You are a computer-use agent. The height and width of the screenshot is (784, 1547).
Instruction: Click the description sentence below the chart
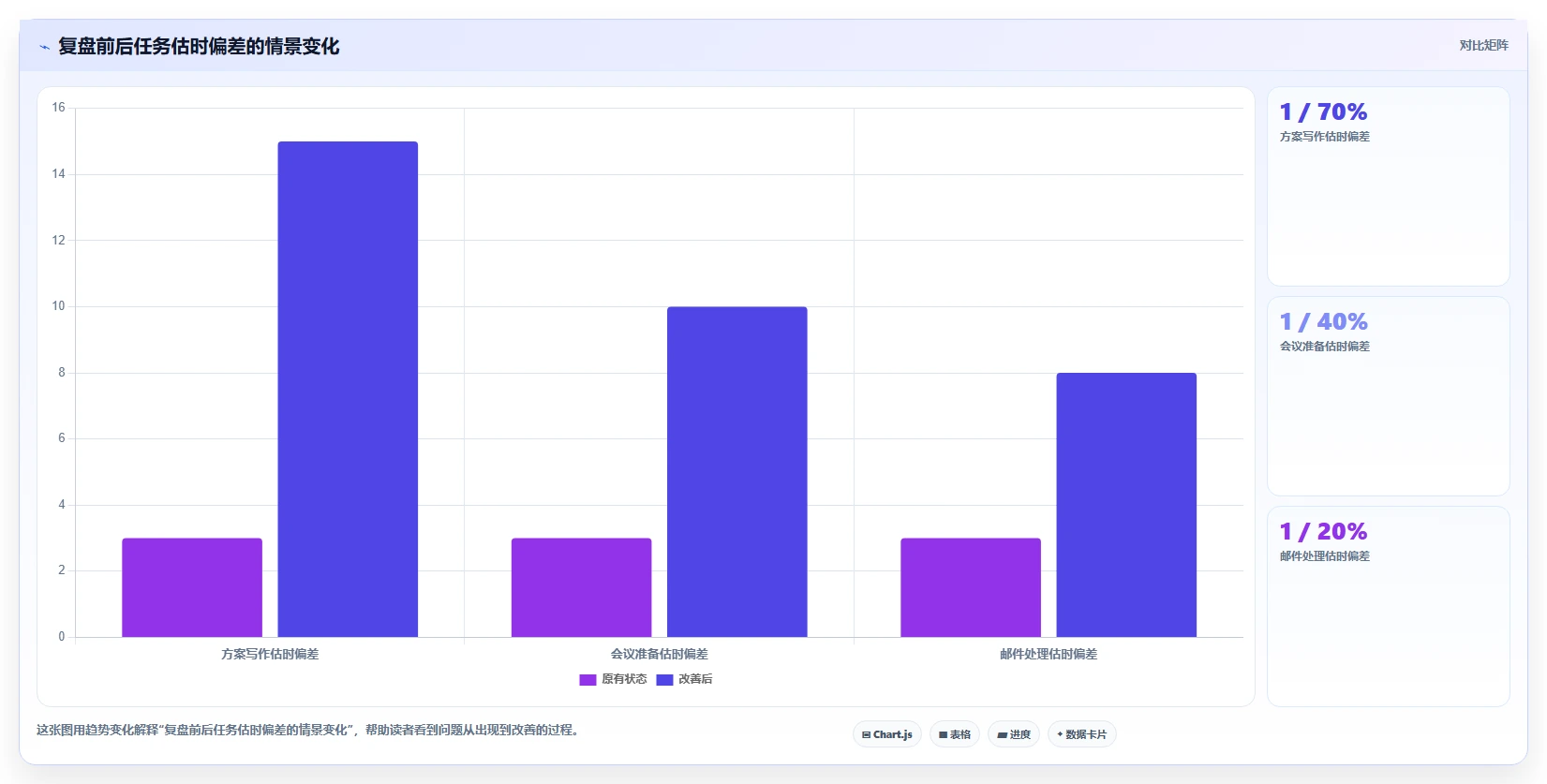point(307,730)
